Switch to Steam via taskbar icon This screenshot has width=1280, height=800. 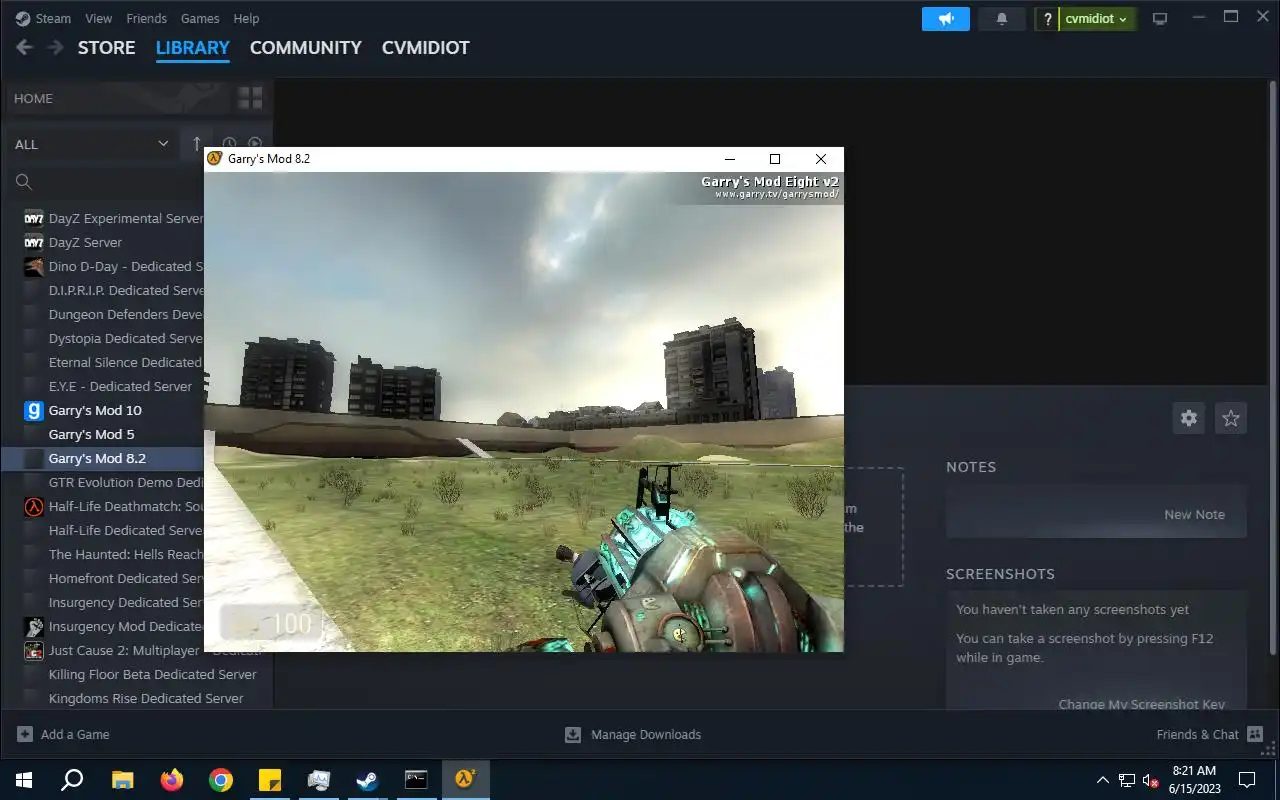click(x=368, y=780)
